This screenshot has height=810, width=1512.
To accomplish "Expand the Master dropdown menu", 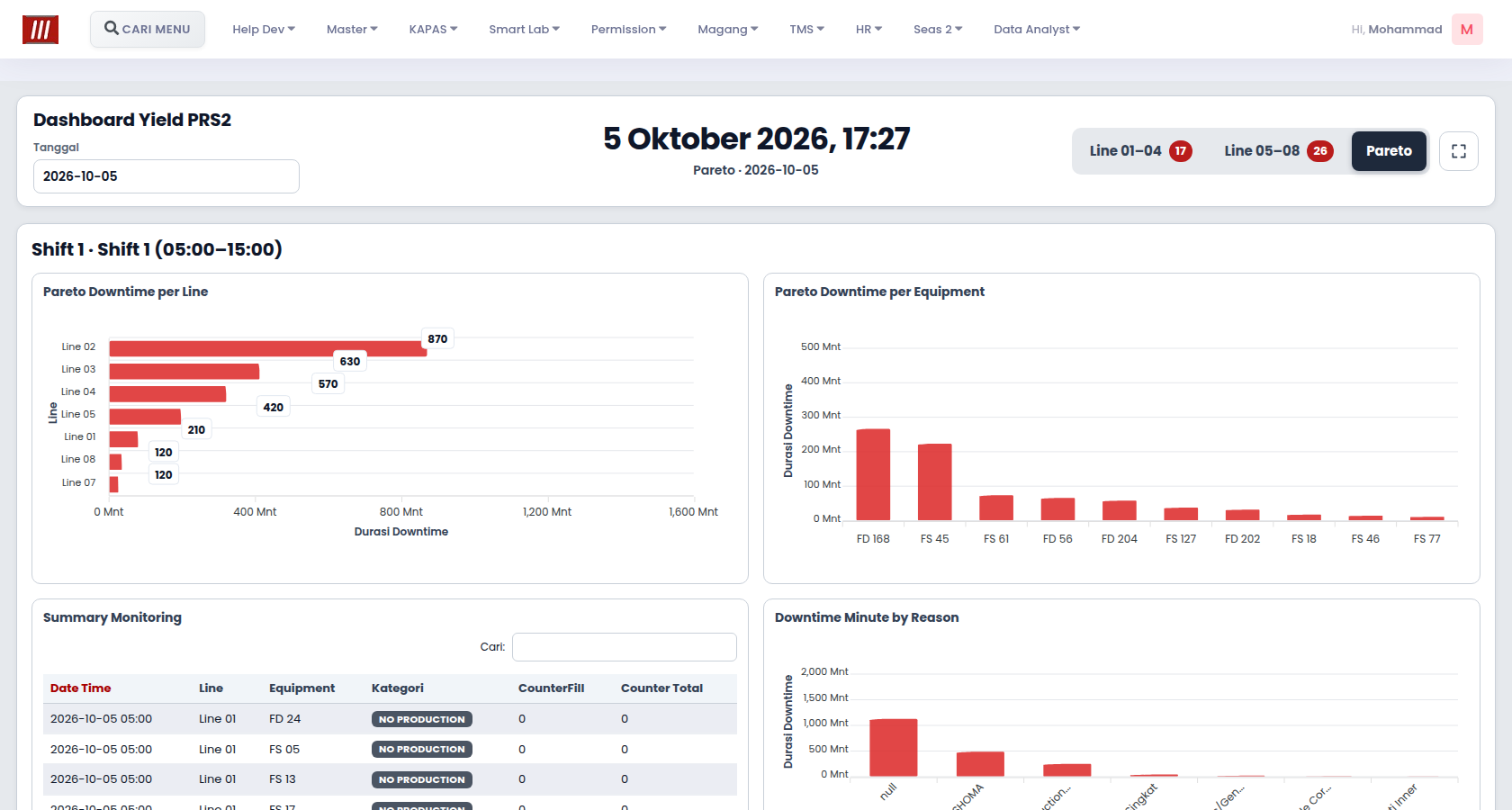I will 352,30.
